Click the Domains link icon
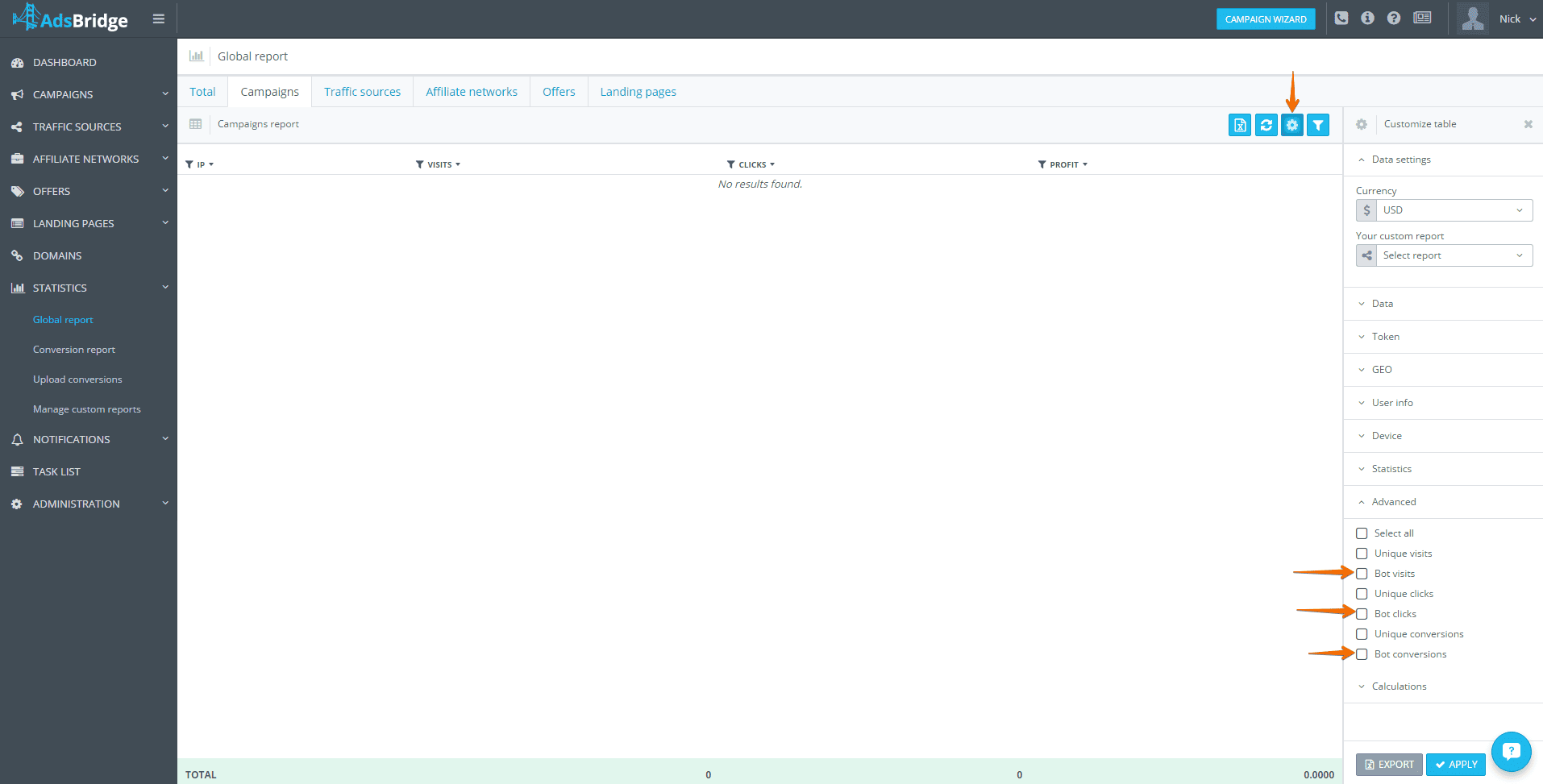The image size is (1543, 784). 17,256
